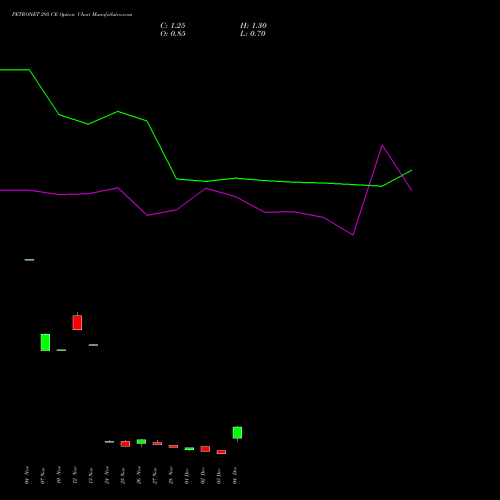
Task: Click the 13 Nov date label
Action: [x=91, y=475]
